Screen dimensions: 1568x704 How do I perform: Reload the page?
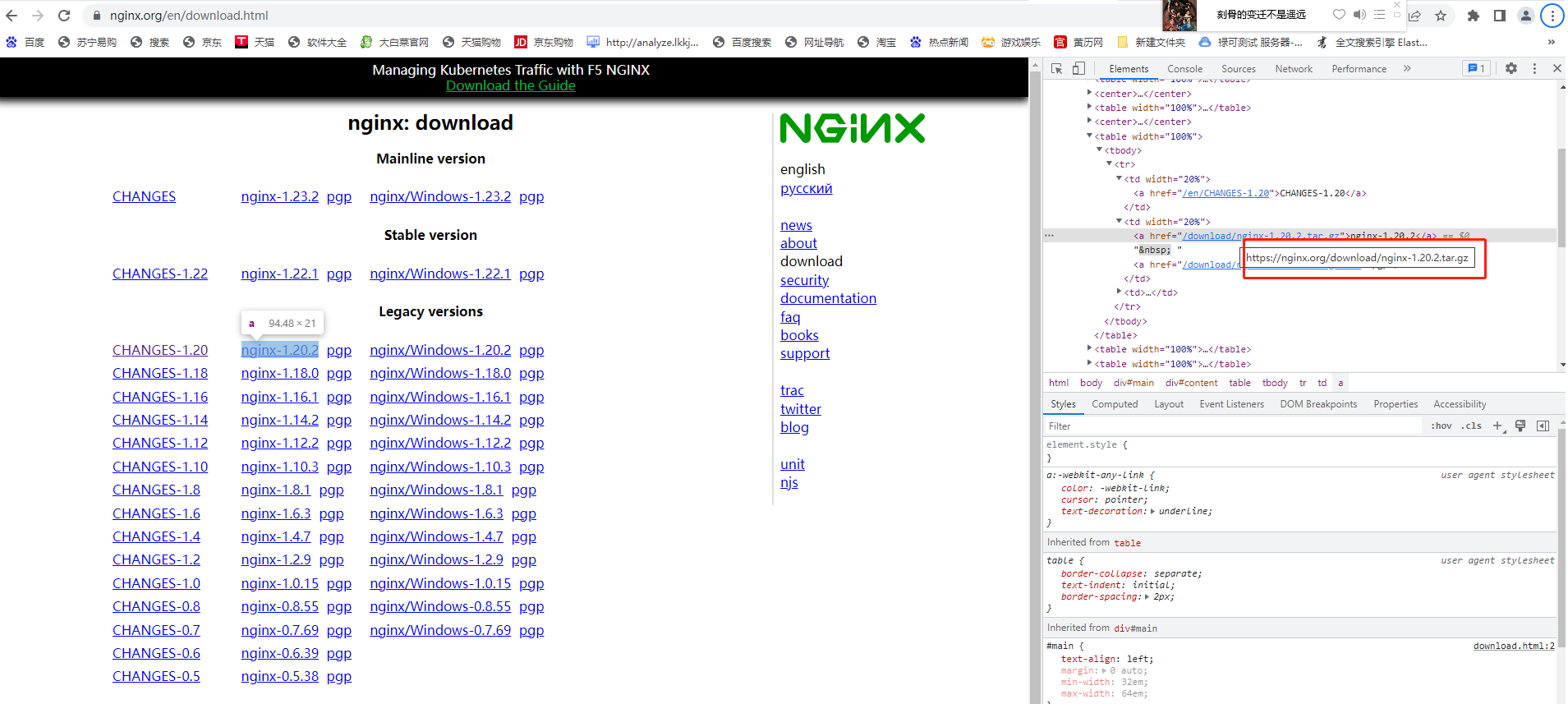(64, 16)
